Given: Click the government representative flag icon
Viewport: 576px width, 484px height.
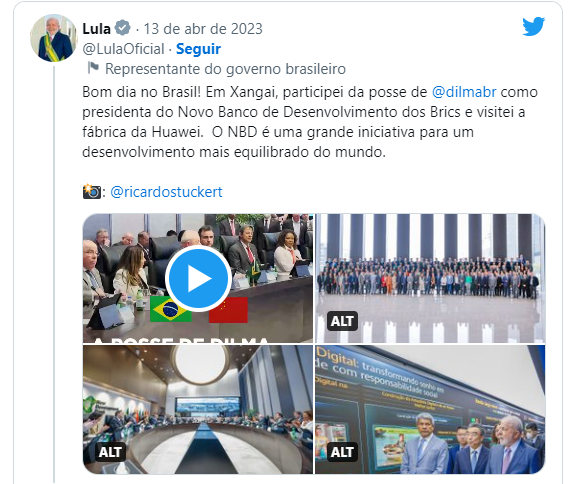Looking at the screenshot, I should tap(93, 68).
